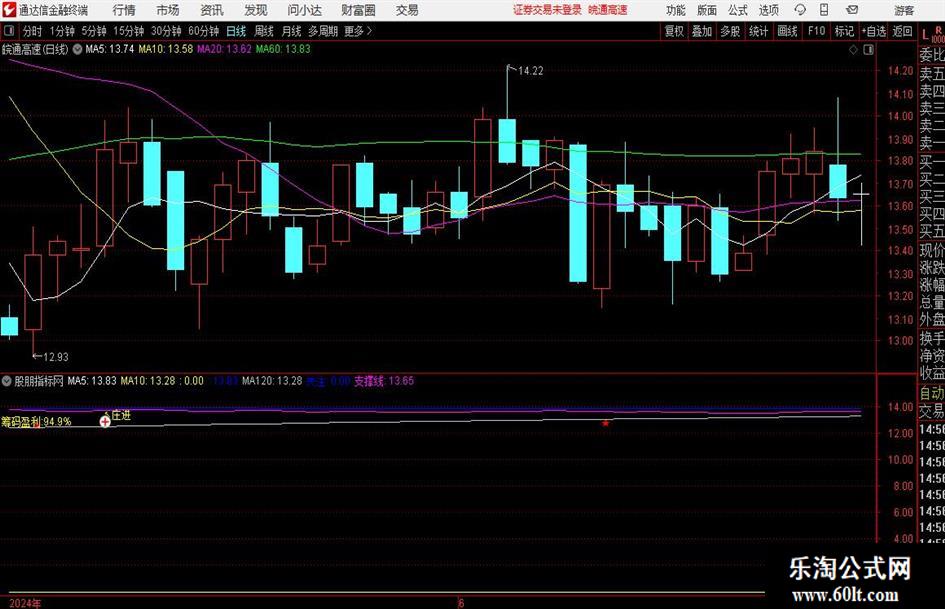Switch to 5分钟 period tab
Image resolution: width=945 pixels, height=609 pixels.
94,31
